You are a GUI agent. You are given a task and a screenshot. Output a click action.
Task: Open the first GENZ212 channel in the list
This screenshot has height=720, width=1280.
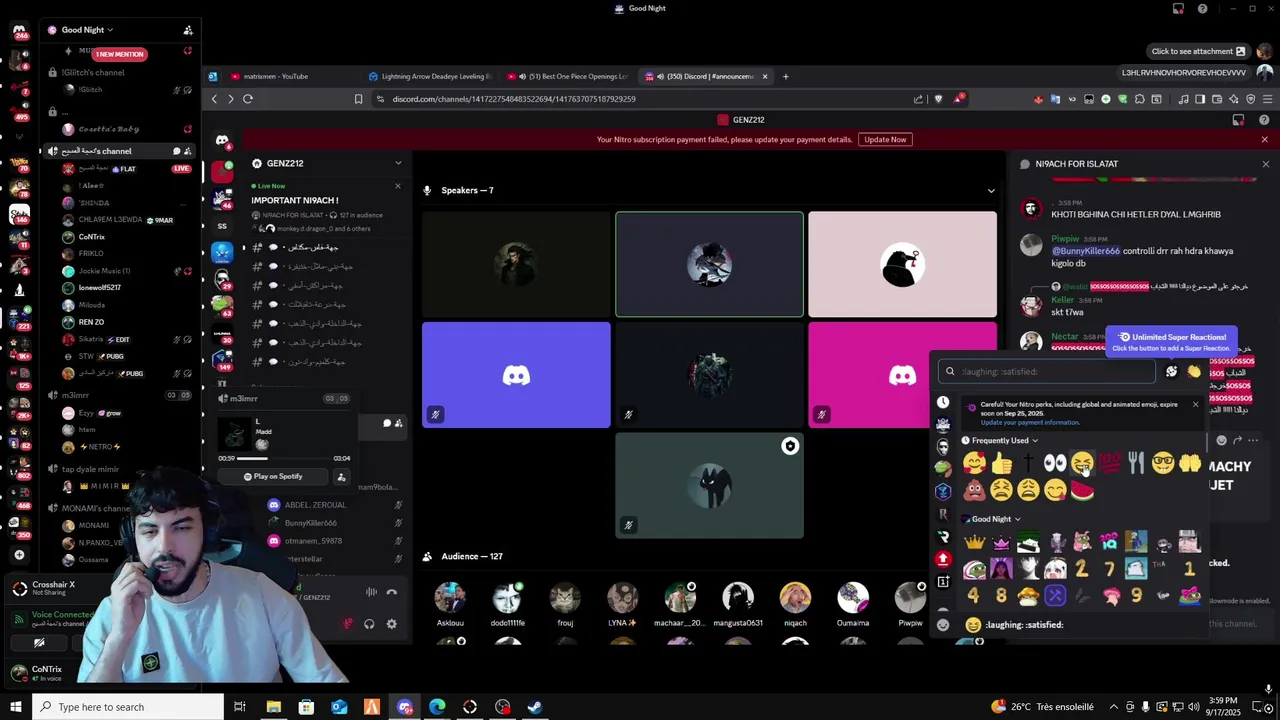315,247
